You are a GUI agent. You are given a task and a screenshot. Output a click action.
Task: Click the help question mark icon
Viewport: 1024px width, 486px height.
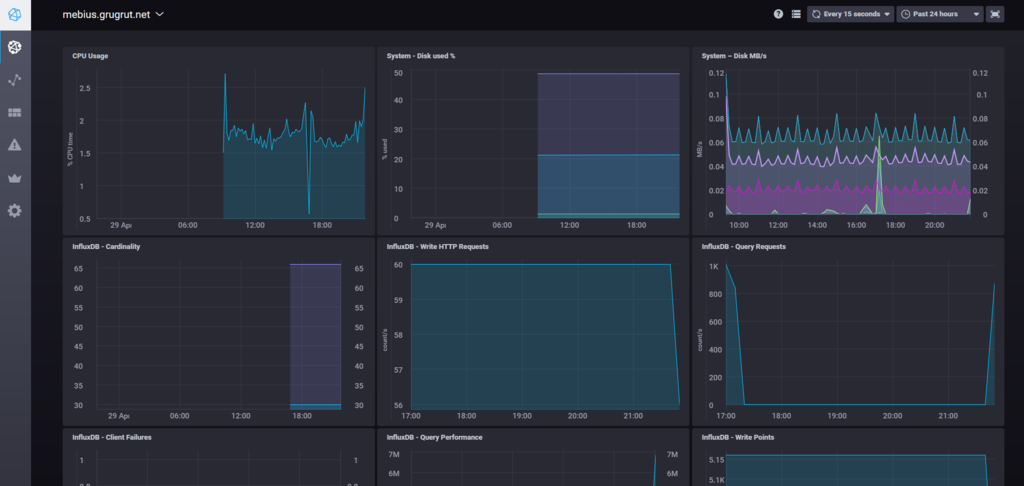[778, 14]
